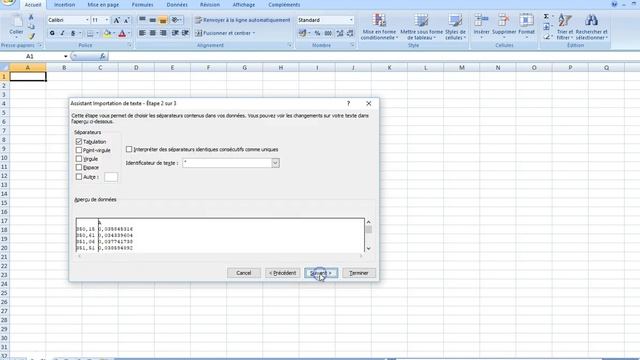Expand Fusionner et centrer options
Image resolution: width=640 pixels, height=360 pixels.
(254, 33)
